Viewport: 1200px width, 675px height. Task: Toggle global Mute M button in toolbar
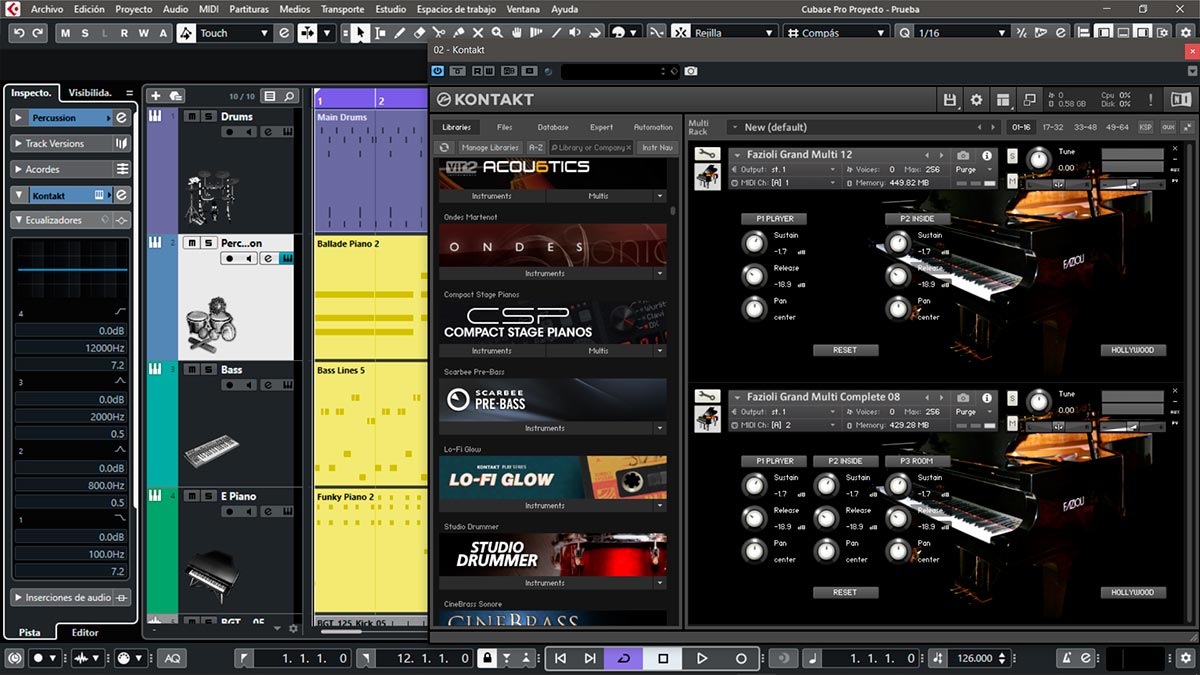66,33
